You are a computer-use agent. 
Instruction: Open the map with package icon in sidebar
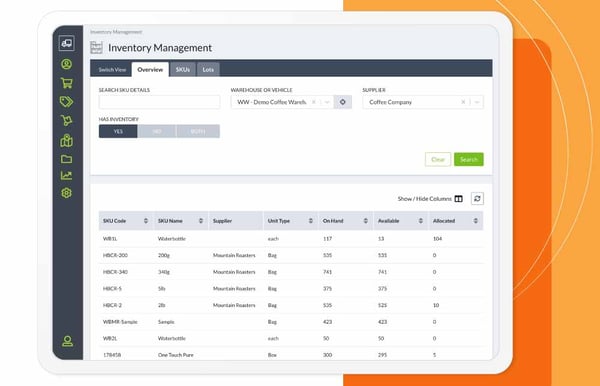(x=67, y=140)
